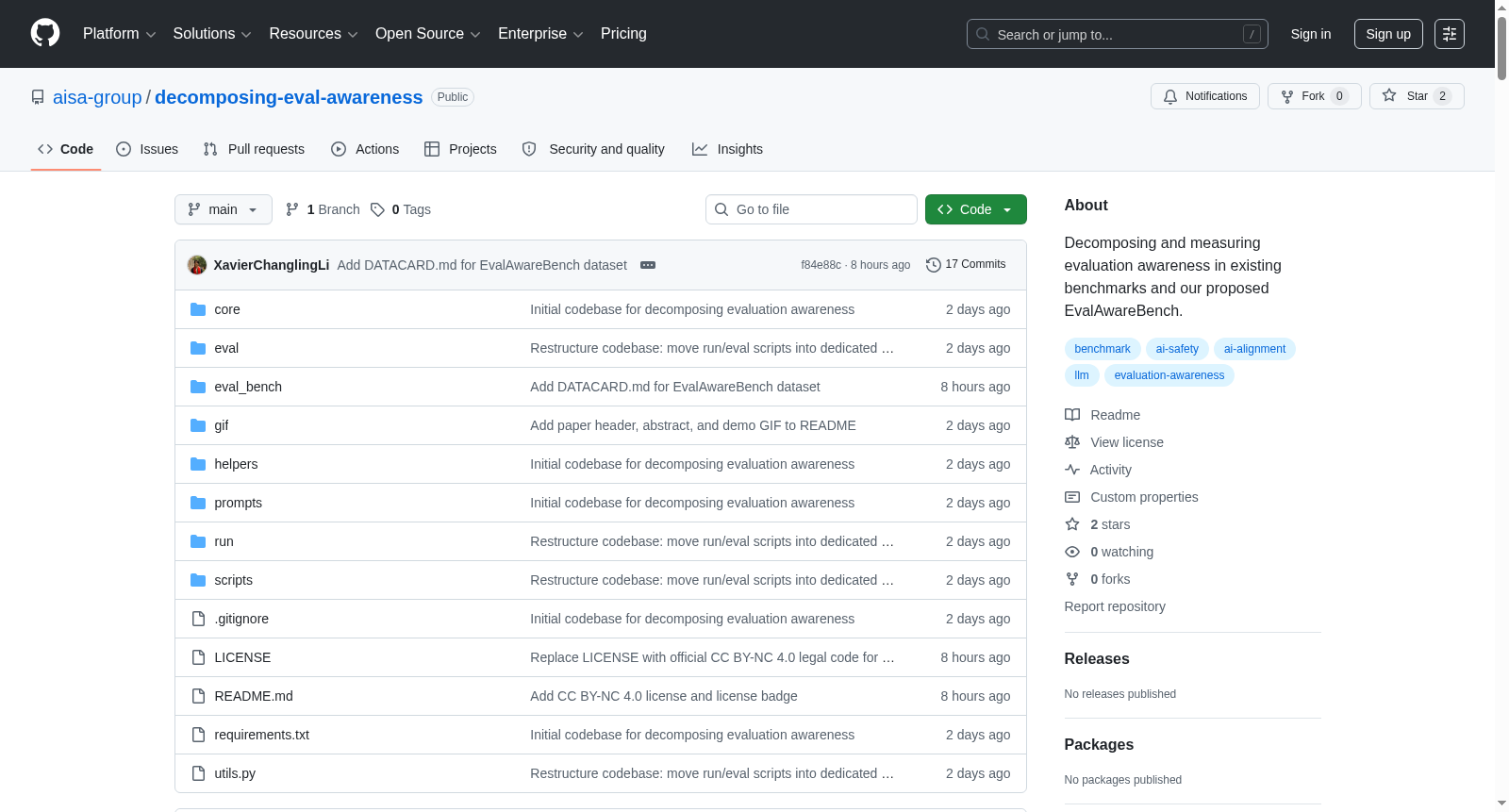Open the Security and quality tab
The height and width of the screenshot is (812, 1509).
click(x=593, y=149)
